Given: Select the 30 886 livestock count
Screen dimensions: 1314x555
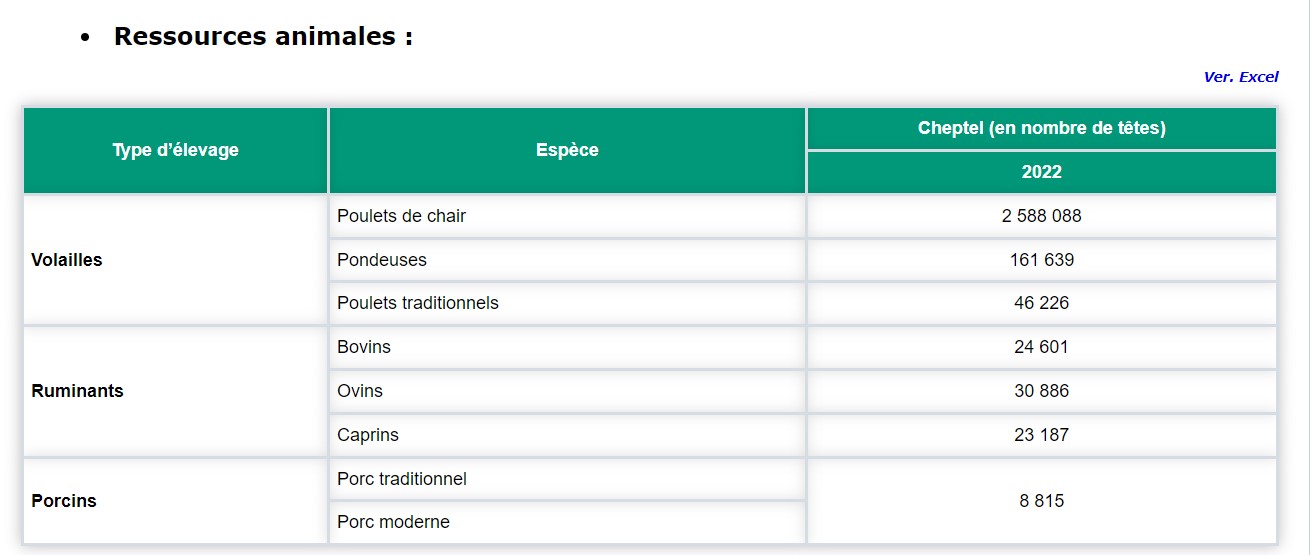Looking at the screenshot, I should click(1041, 391).
